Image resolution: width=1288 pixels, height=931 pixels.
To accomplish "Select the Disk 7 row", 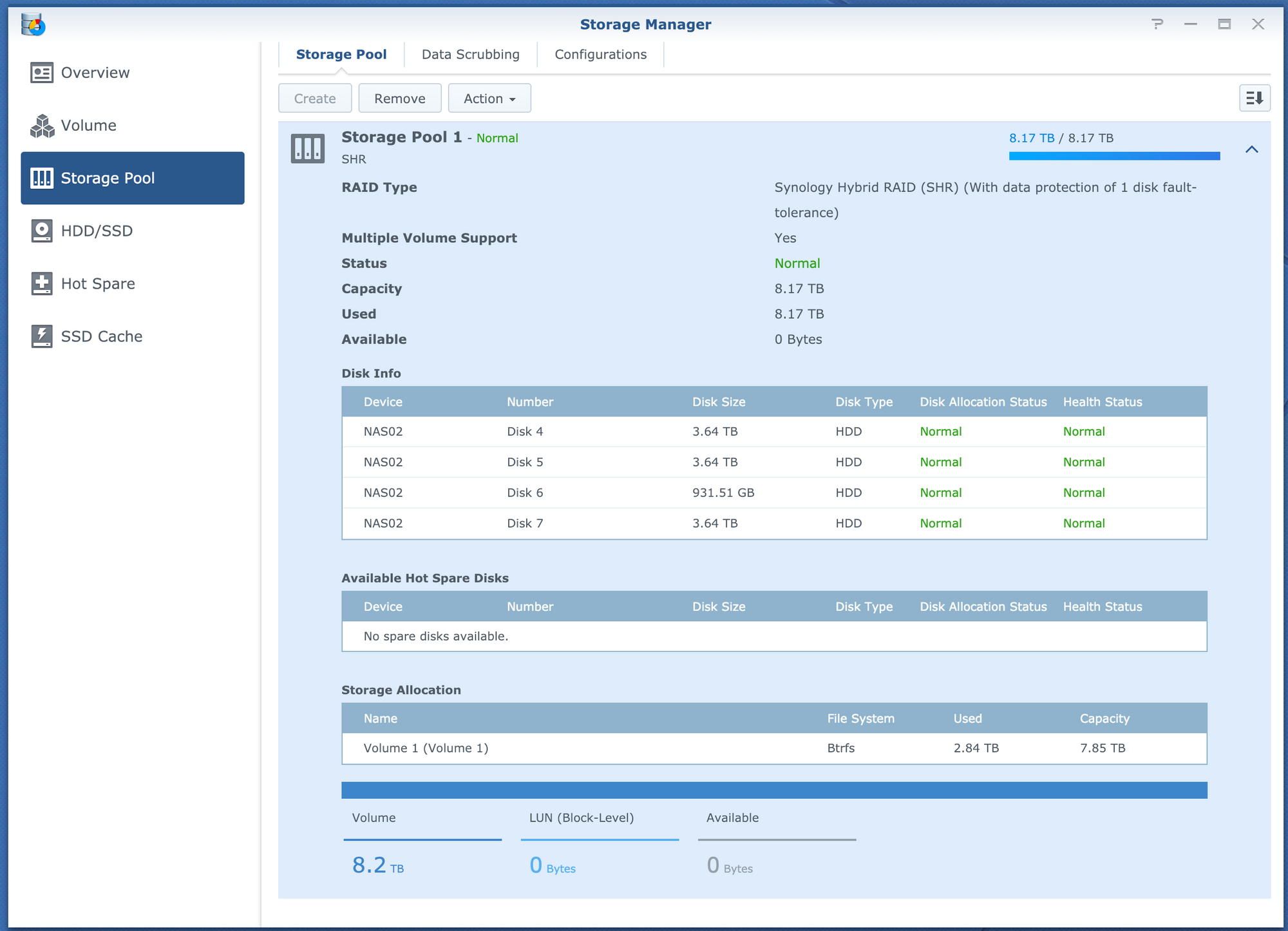I will pos(774,523).
